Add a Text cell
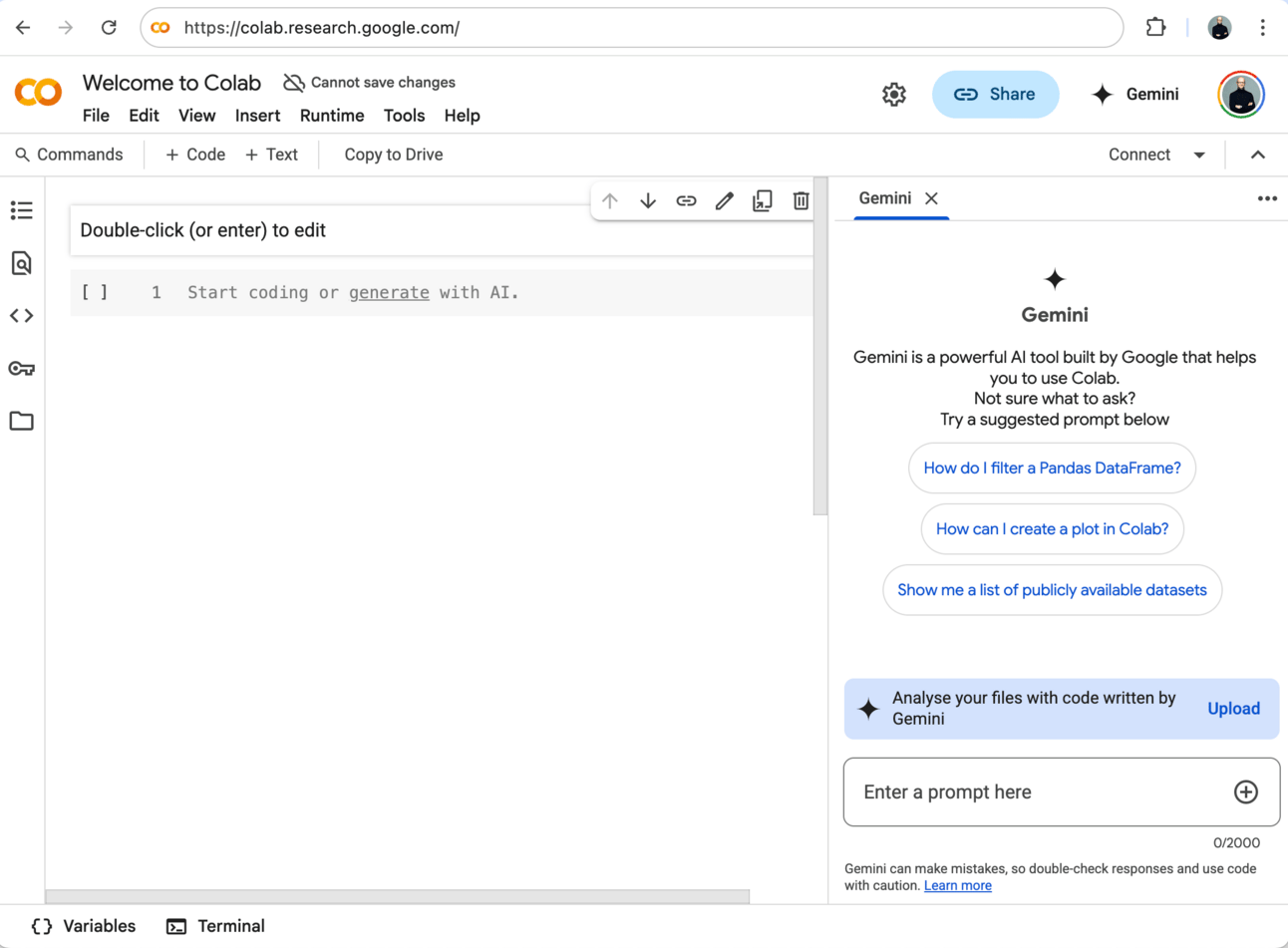The height and width of the screenshot is (948, 1288). coord(271,155)
